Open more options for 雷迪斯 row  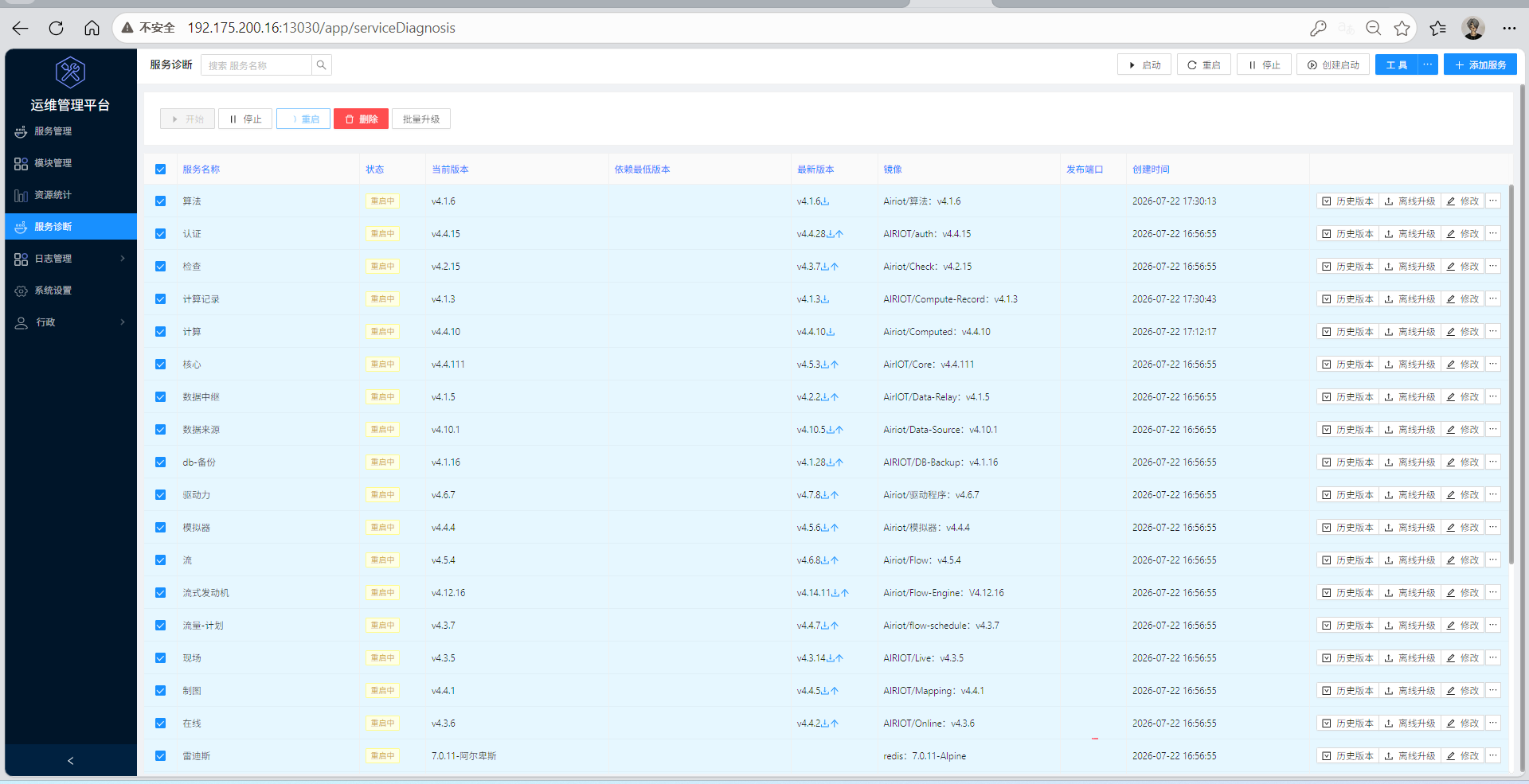(1493, 756)
